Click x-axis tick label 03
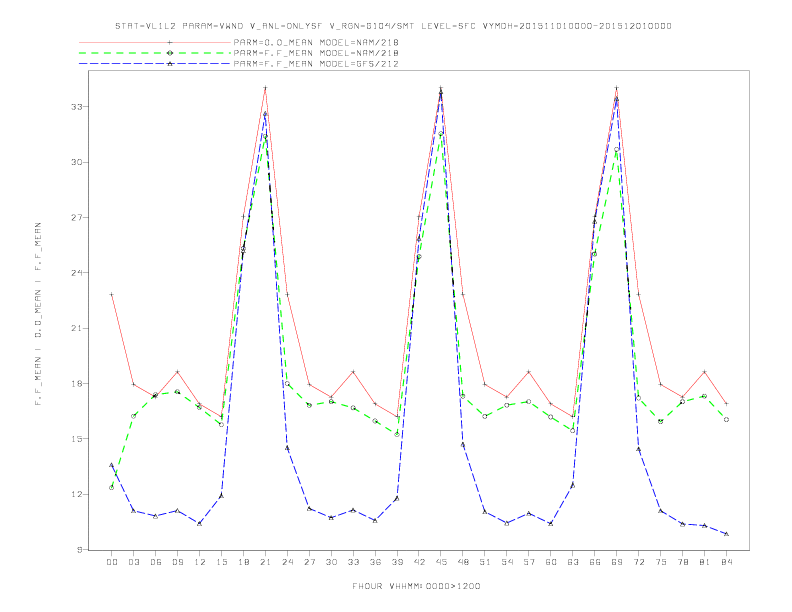Screen dimensions: 792x612 133,562
